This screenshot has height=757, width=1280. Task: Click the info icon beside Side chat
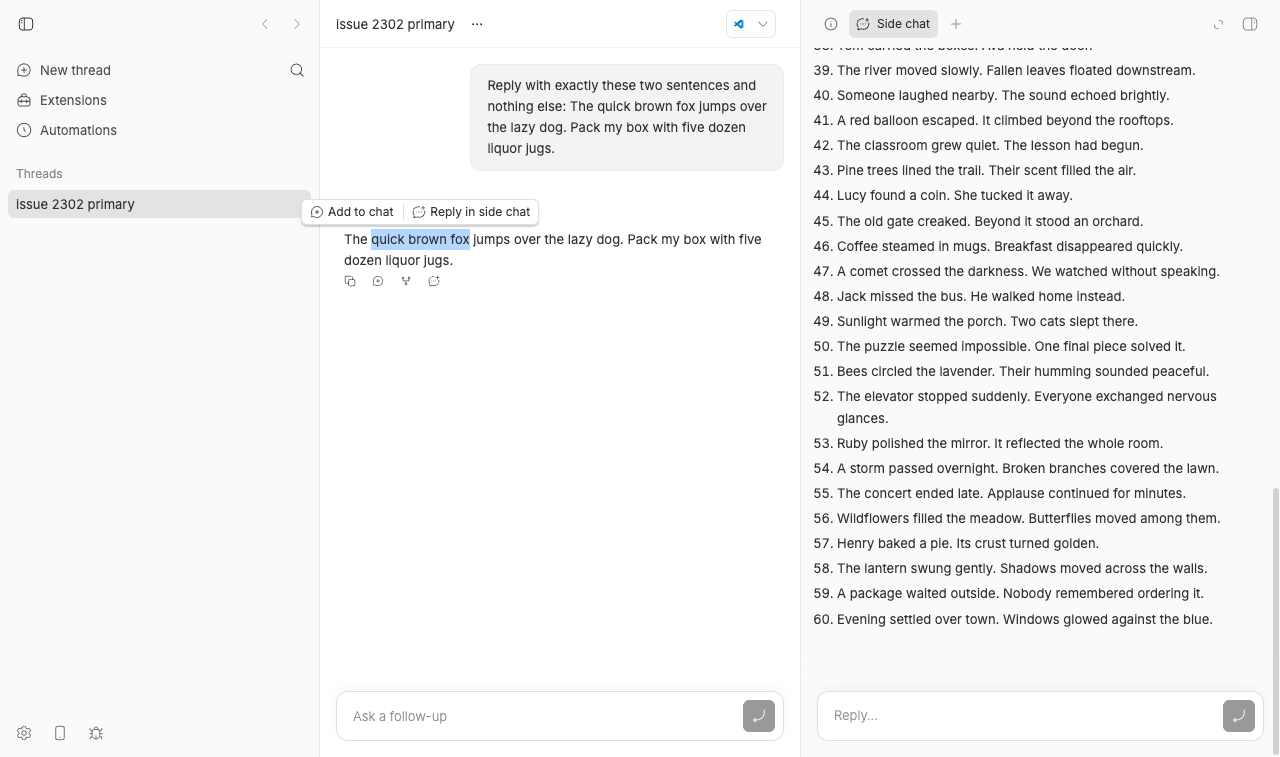831,24
